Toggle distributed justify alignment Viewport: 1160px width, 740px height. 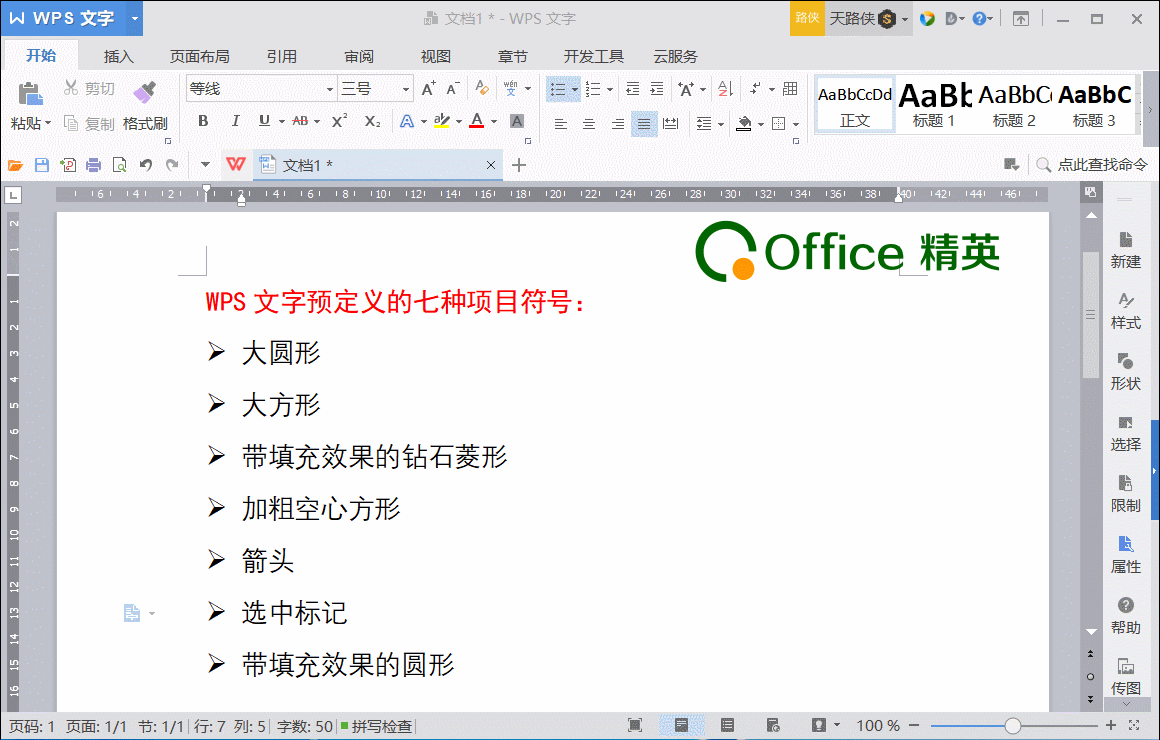[x=670, y=124]
